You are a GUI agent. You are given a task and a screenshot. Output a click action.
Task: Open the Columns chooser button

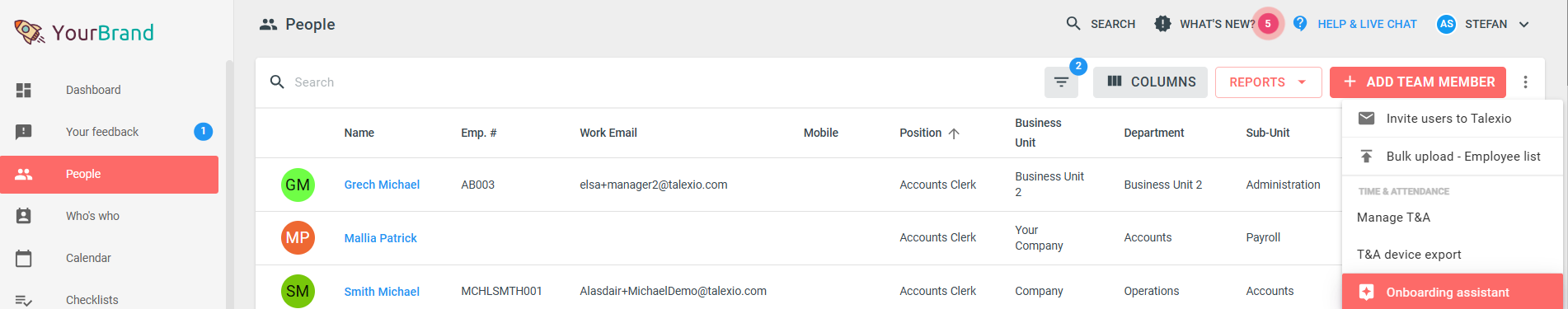(x=1150, y=82)
